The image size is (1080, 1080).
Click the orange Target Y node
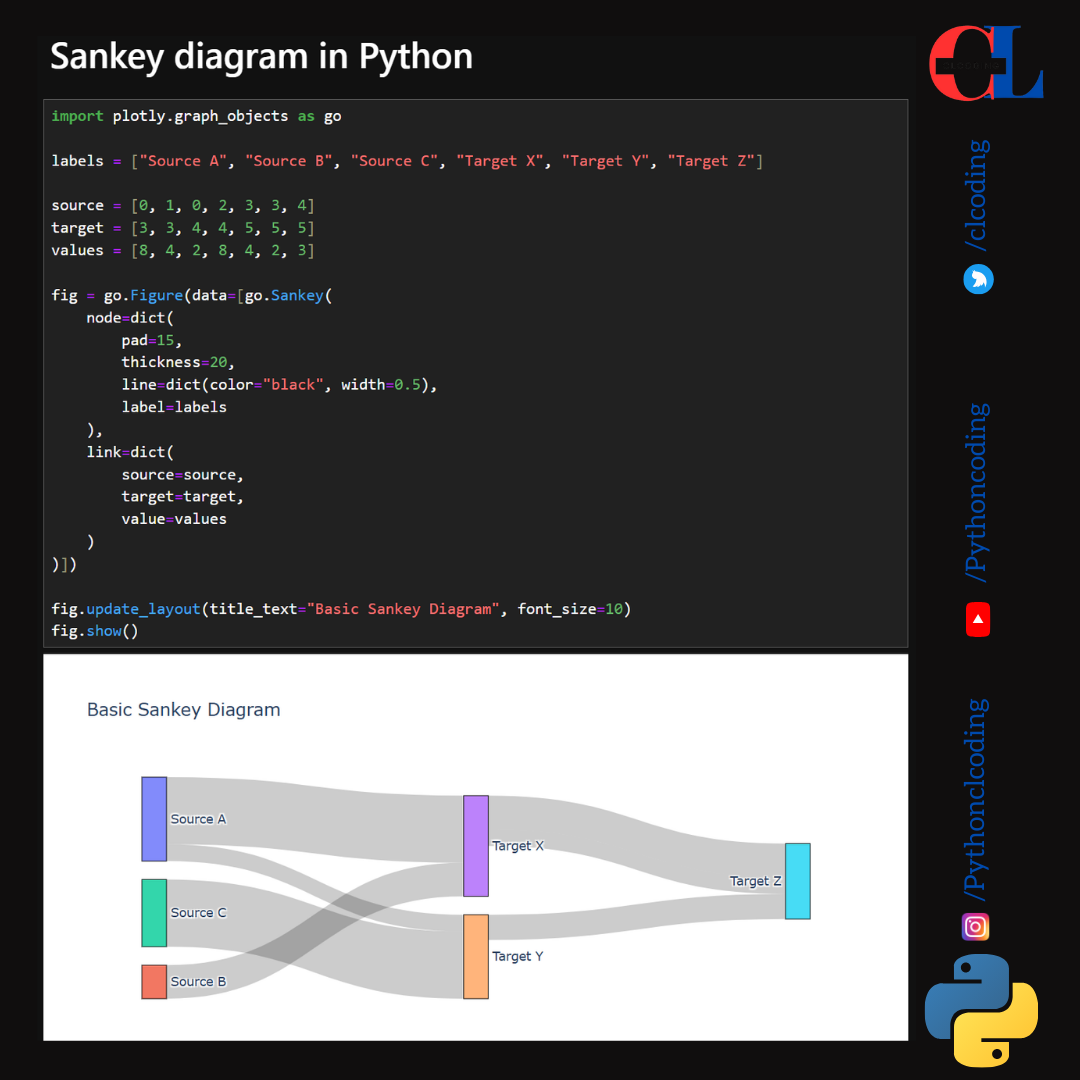coord(476,957)
